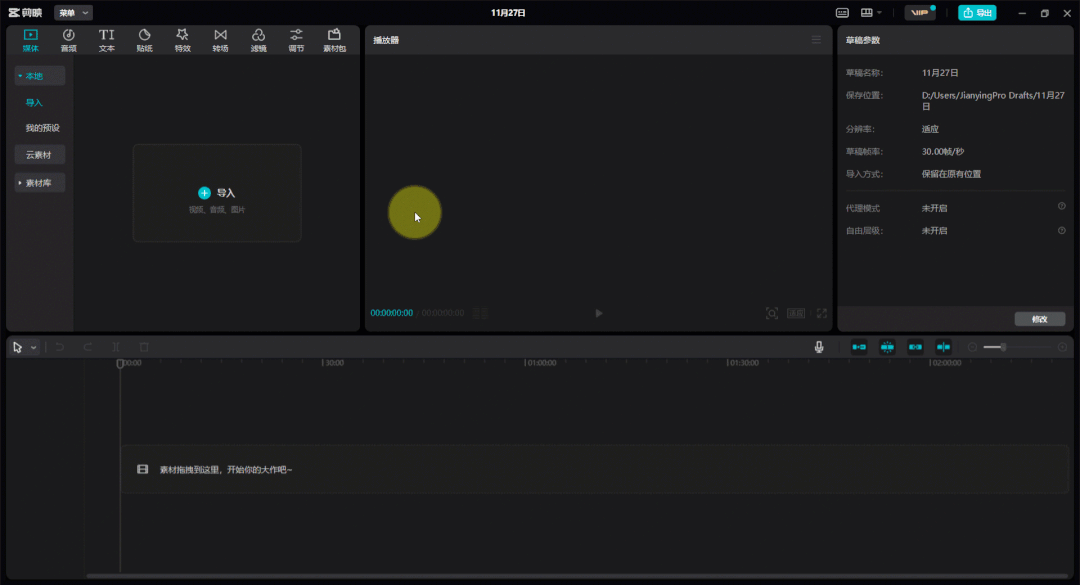Click the 修改 (Modify) button
Image resolution: width=1080 pixels, height=585 pixels.
point(1039,319)
